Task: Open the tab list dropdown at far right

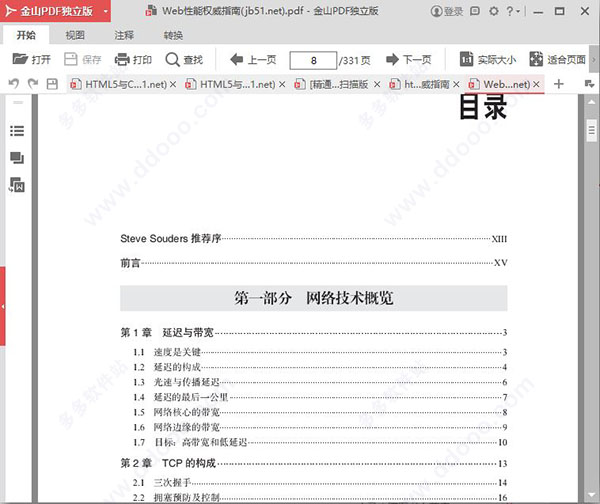Action: [x=590, y=83]
